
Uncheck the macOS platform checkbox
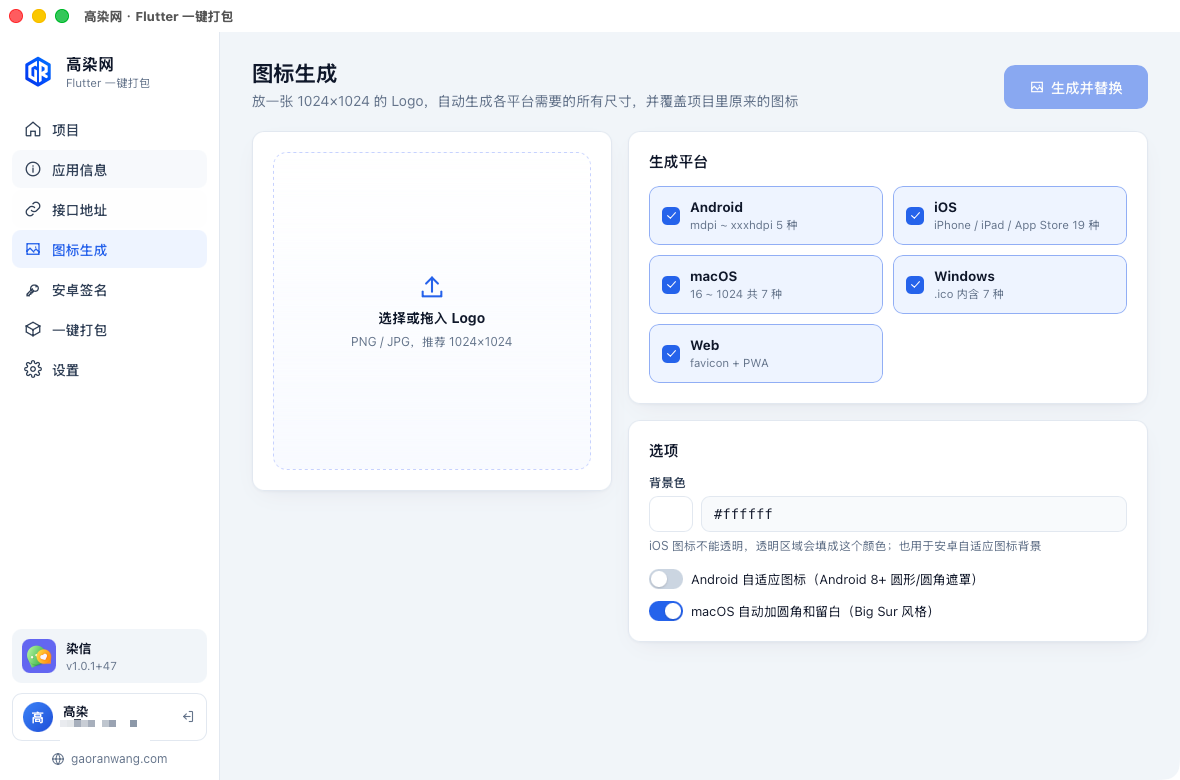click(671, 285)
